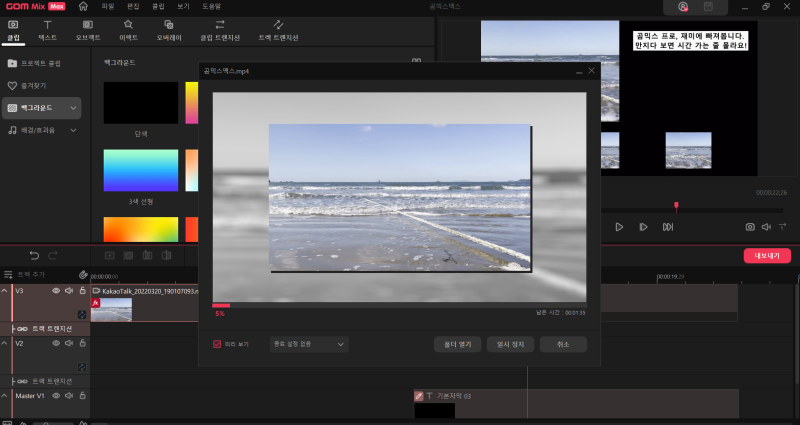Click the 폴더 열기 button
Image resolution: width=800 pixels, height=425 pixels.
click(x=458, y=344)
